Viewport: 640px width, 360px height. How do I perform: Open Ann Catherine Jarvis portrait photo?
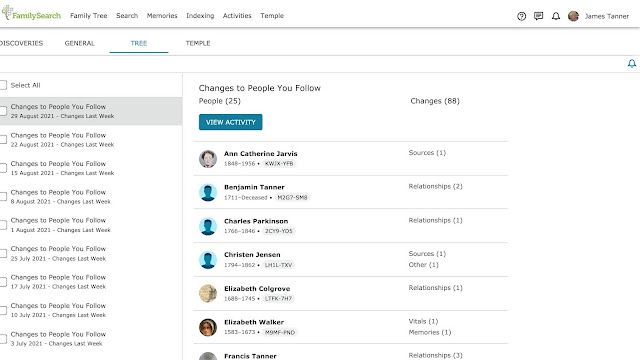(208, 159)
